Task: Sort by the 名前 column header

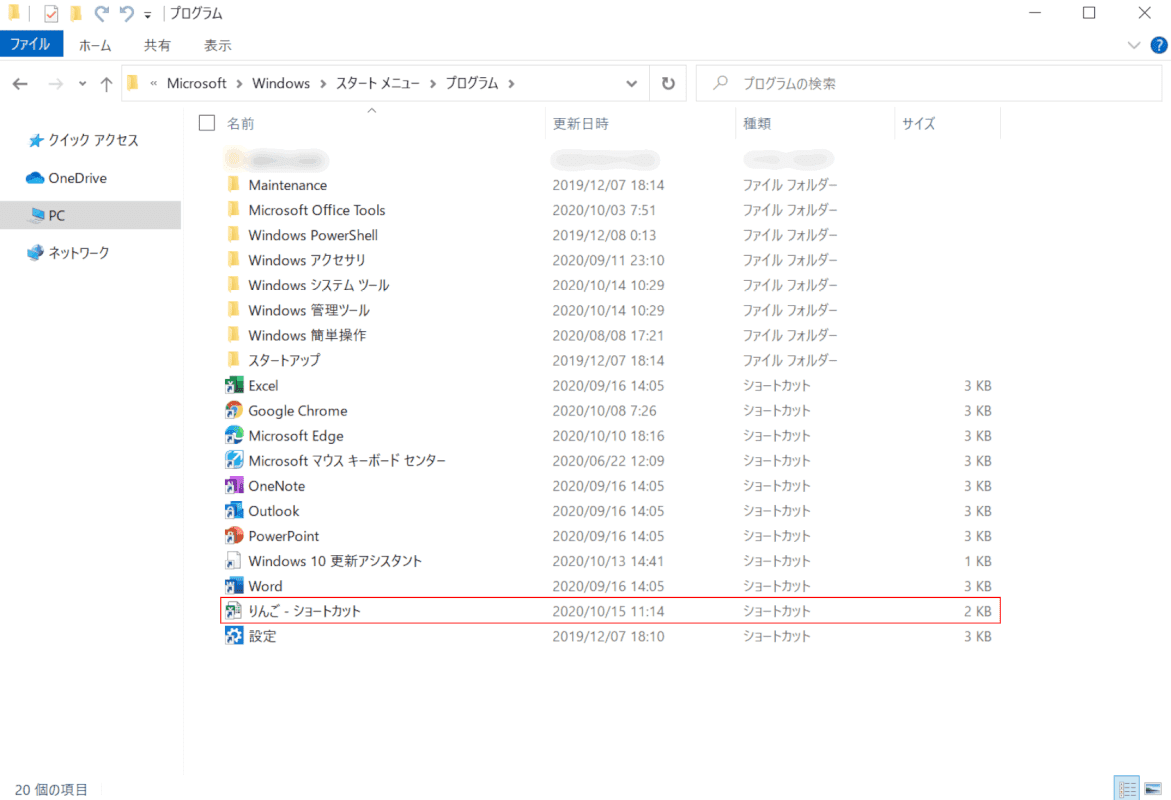Action: click(240, 124)
